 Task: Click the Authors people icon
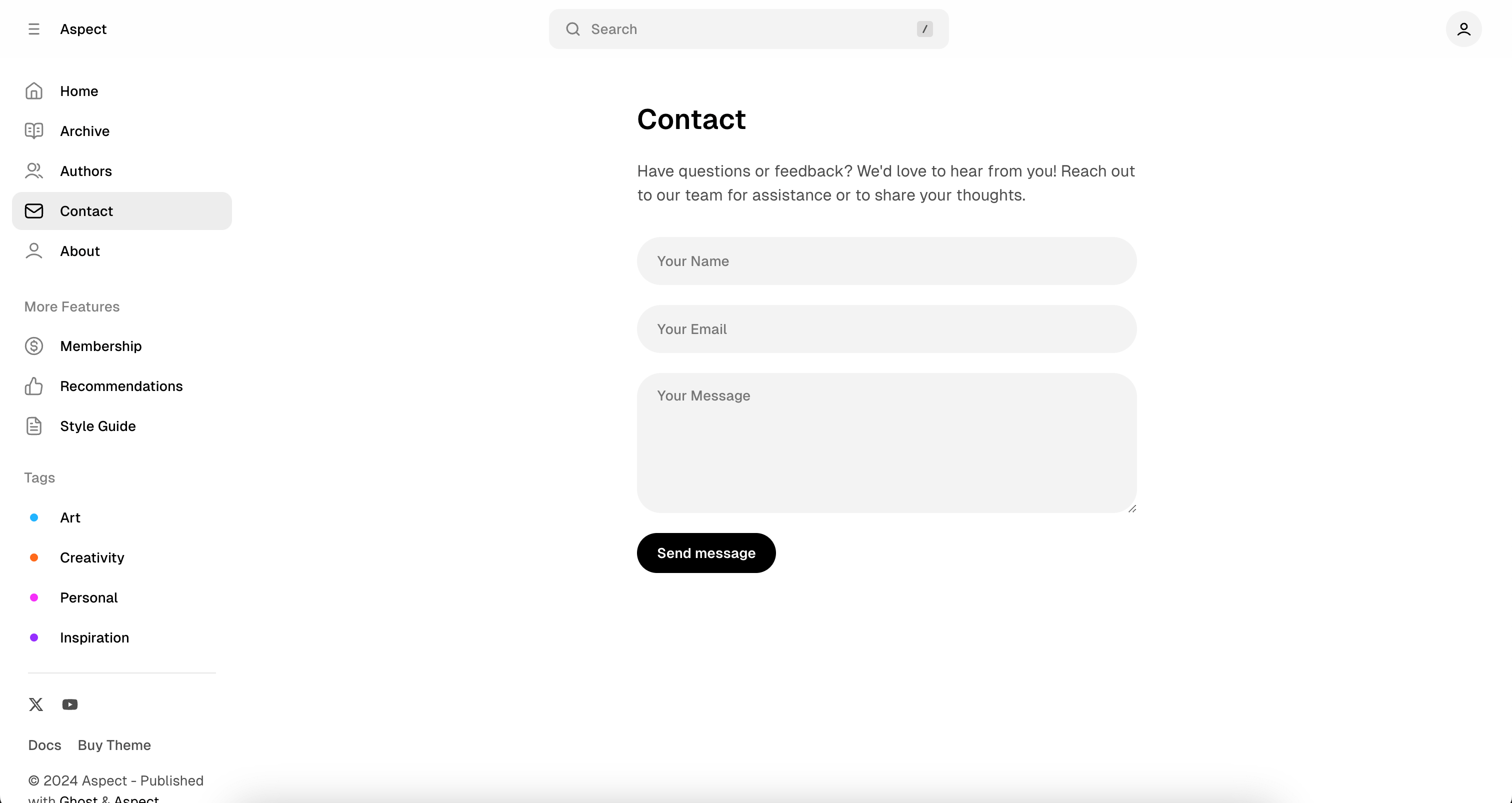33,171
